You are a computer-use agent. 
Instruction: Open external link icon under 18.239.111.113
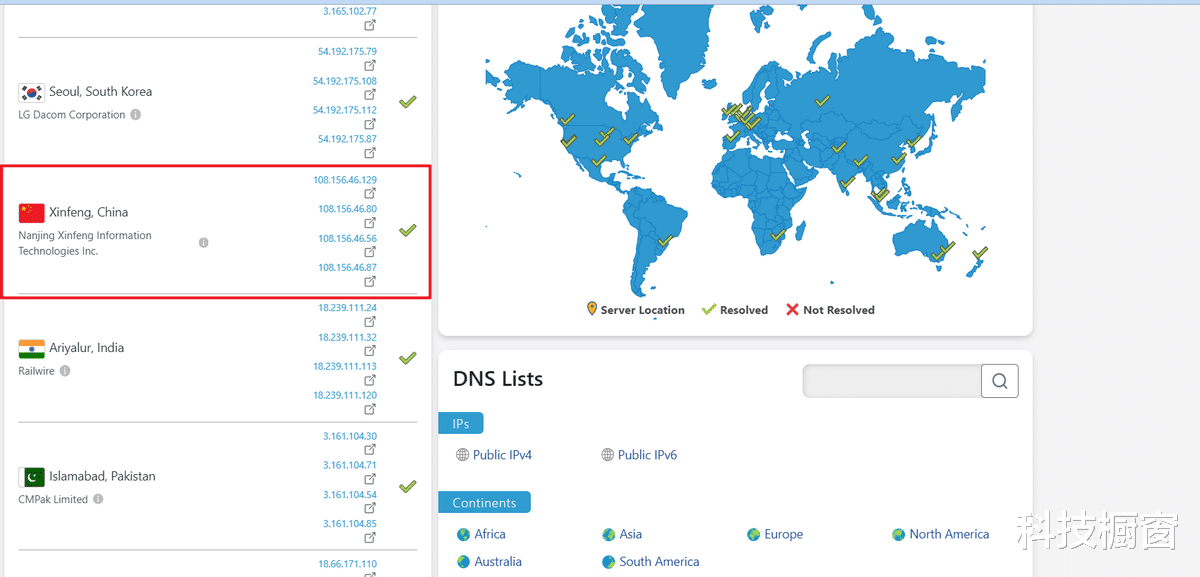[370, 380]
